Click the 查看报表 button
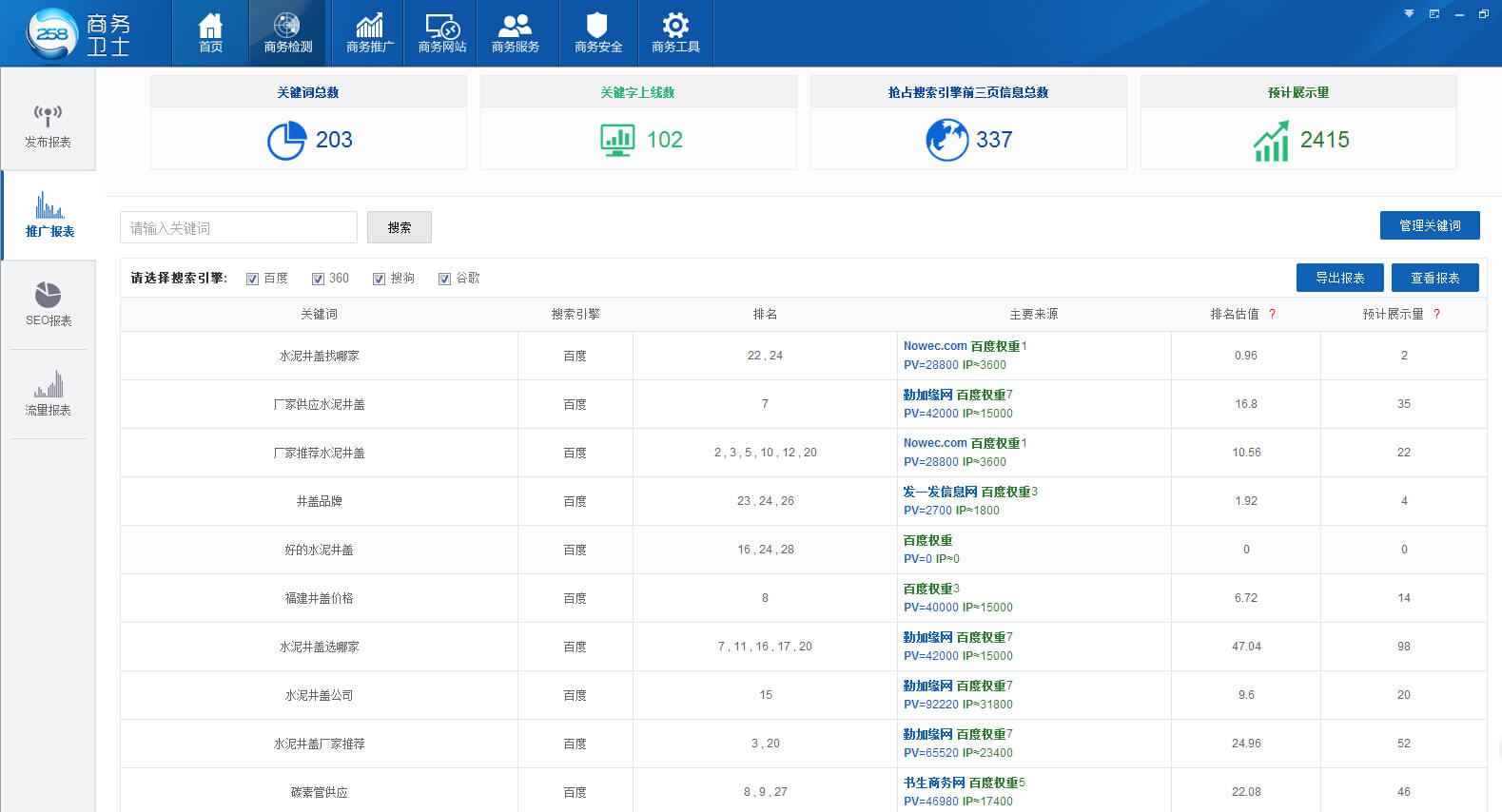 1434,278
